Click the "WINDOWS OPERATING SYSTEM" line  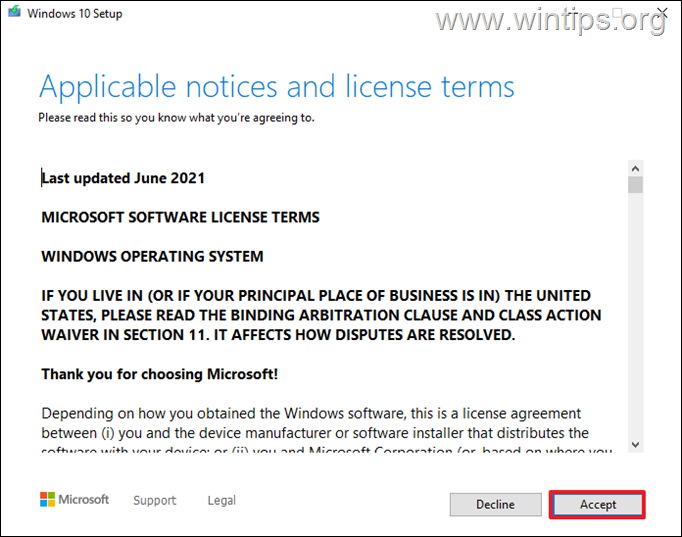point(152,256)
